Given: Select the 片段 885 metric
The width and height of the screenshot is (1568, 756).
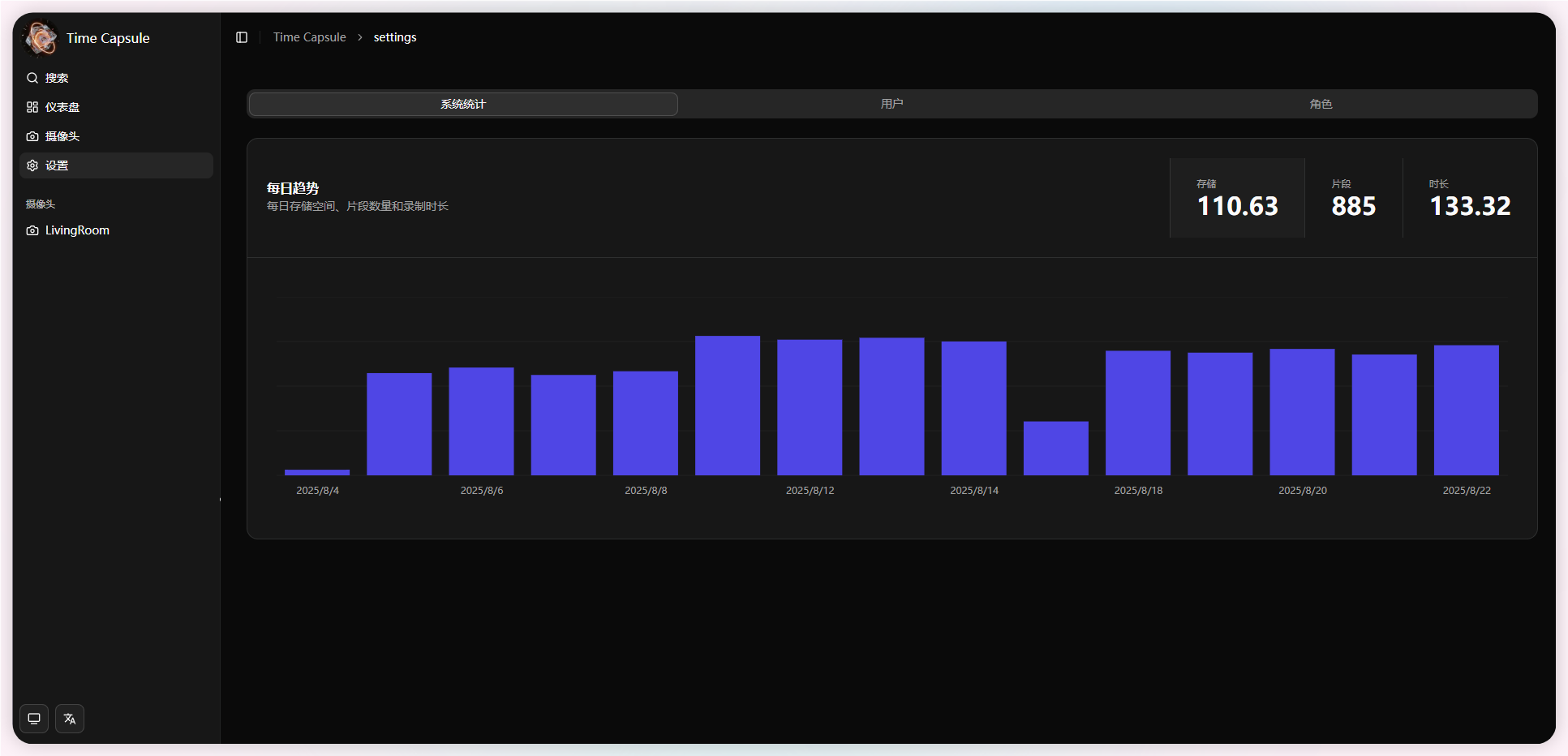Looking at the screenshot, I should [x=1353, y=198].
